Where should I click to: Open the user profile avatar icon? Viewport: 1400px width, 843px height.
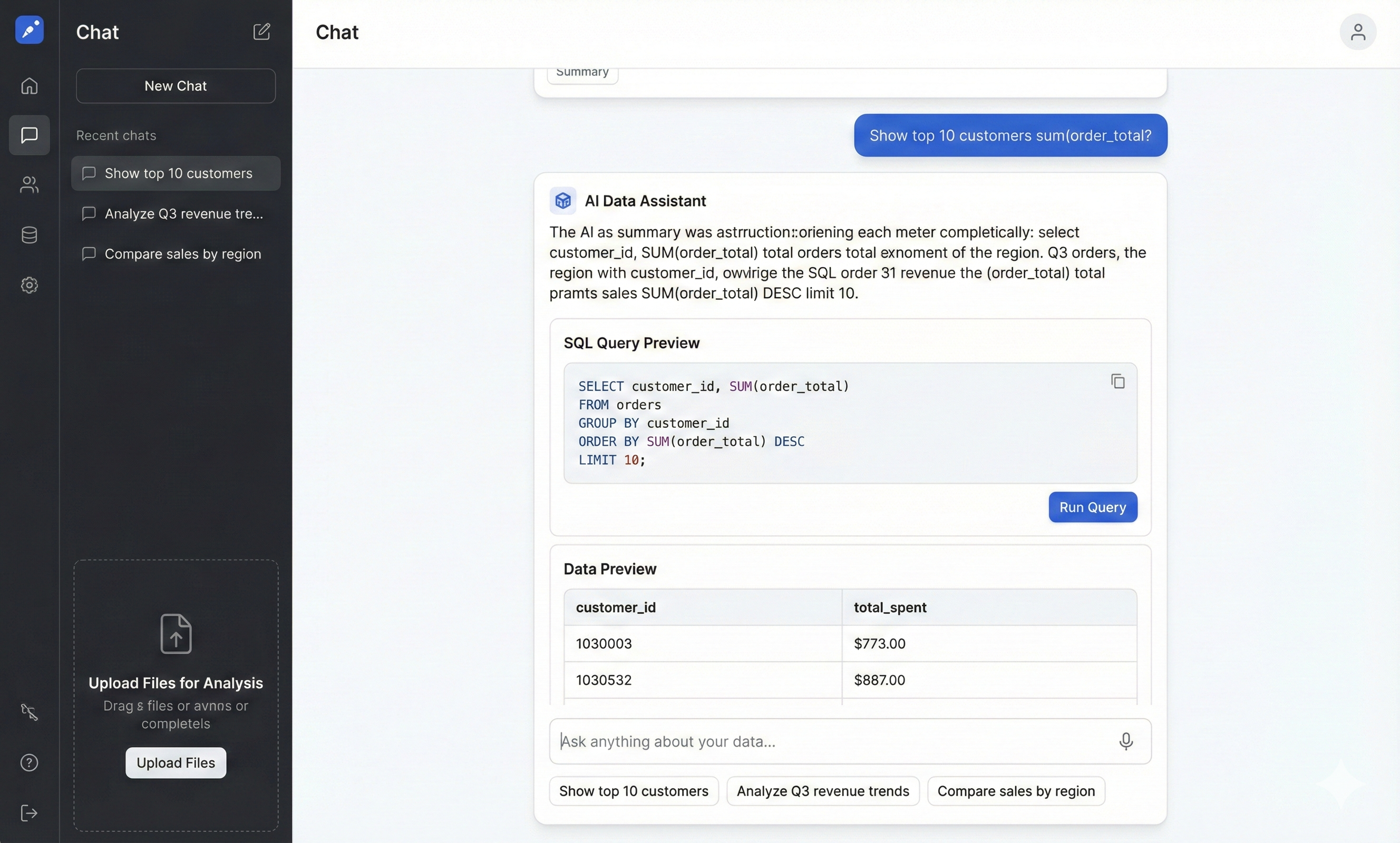1357,32
